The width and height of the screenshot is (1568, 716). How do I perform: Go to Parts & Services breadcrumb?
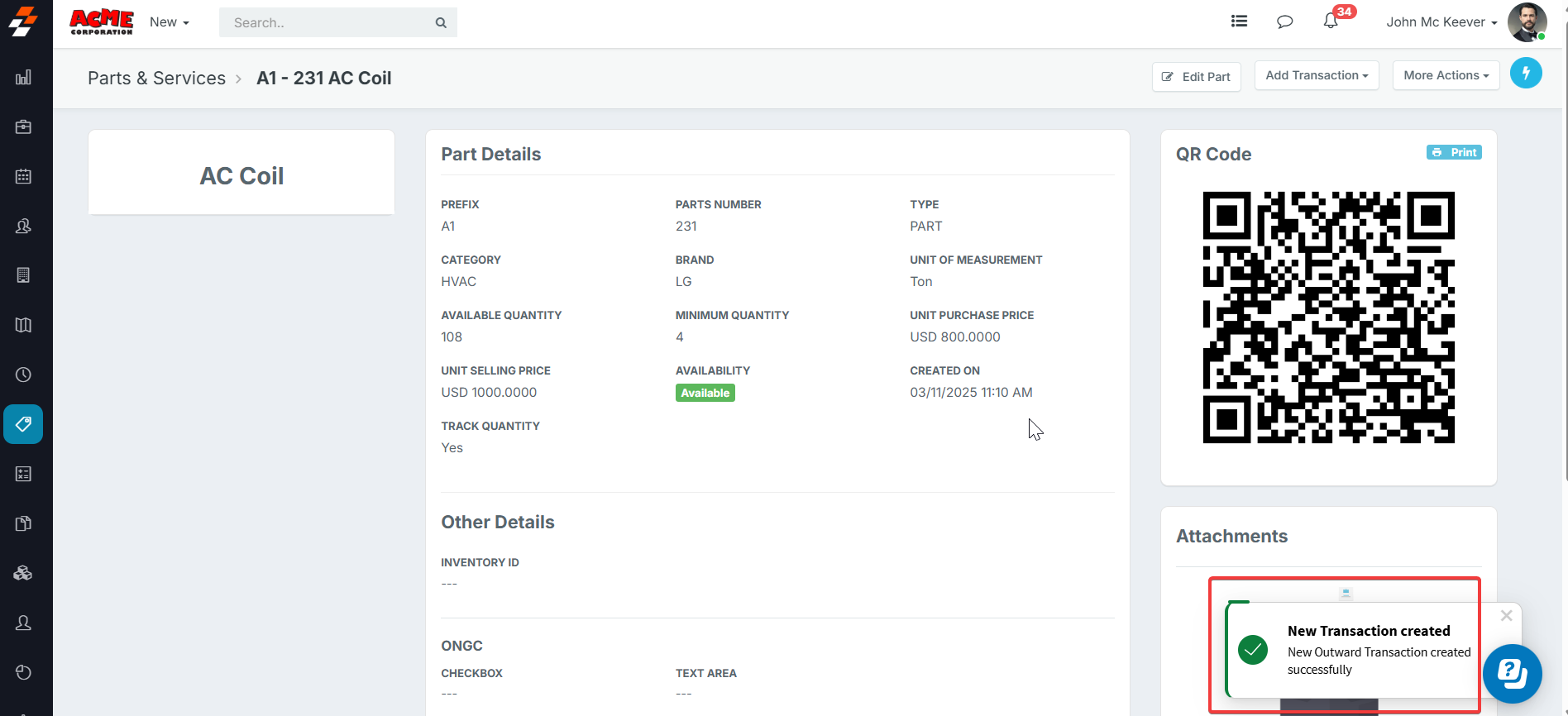pos(156,78)
